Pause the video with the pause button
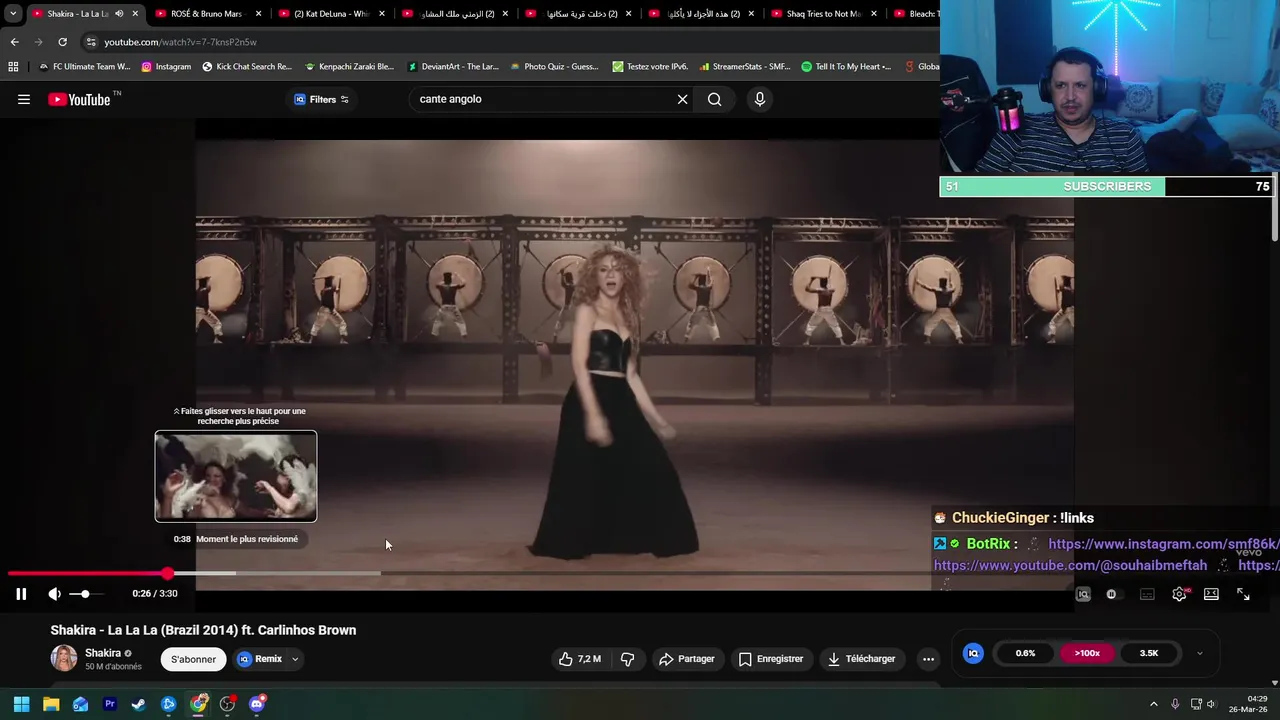Viewport: 1280px width, 720px height. [21, 594]
